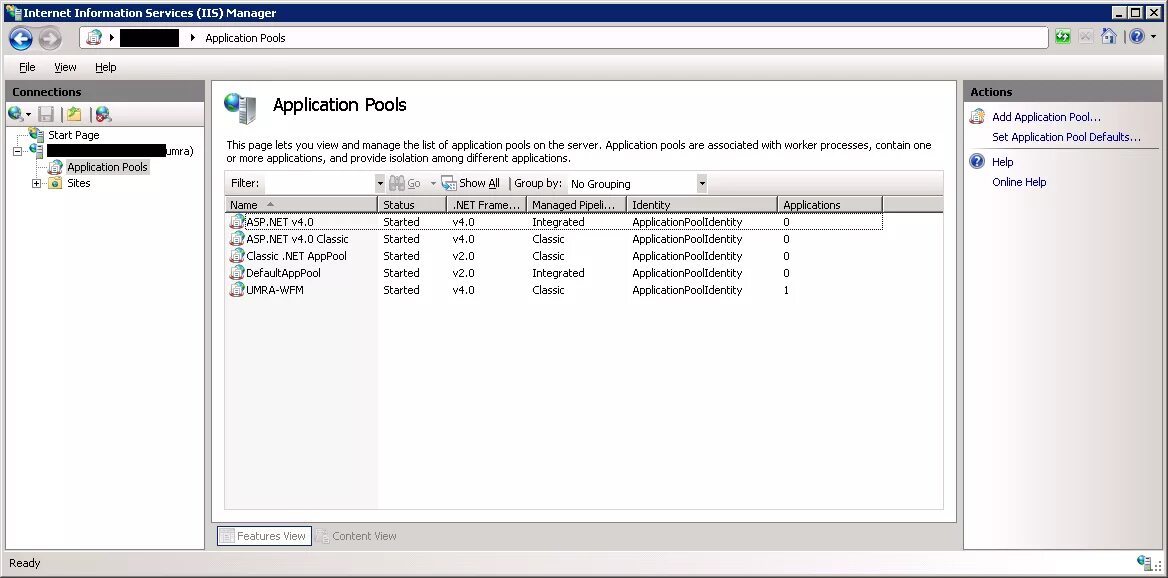
Task: Click the Classic .NET AppPool icon
Action: pyautogui.click(x=237, y=255)
